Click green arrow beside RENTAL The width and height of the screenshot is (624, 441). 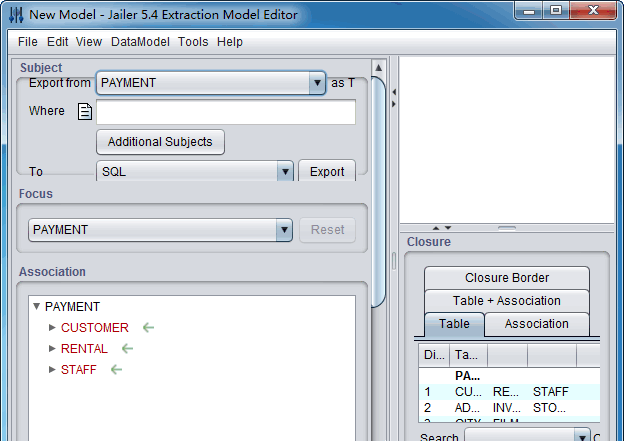click(127, 348)
